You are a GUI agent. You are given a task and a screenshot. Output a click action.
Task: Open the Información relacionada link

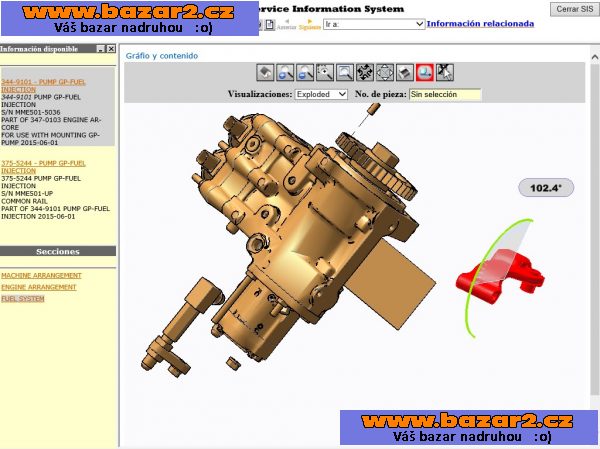pos(480,24)
